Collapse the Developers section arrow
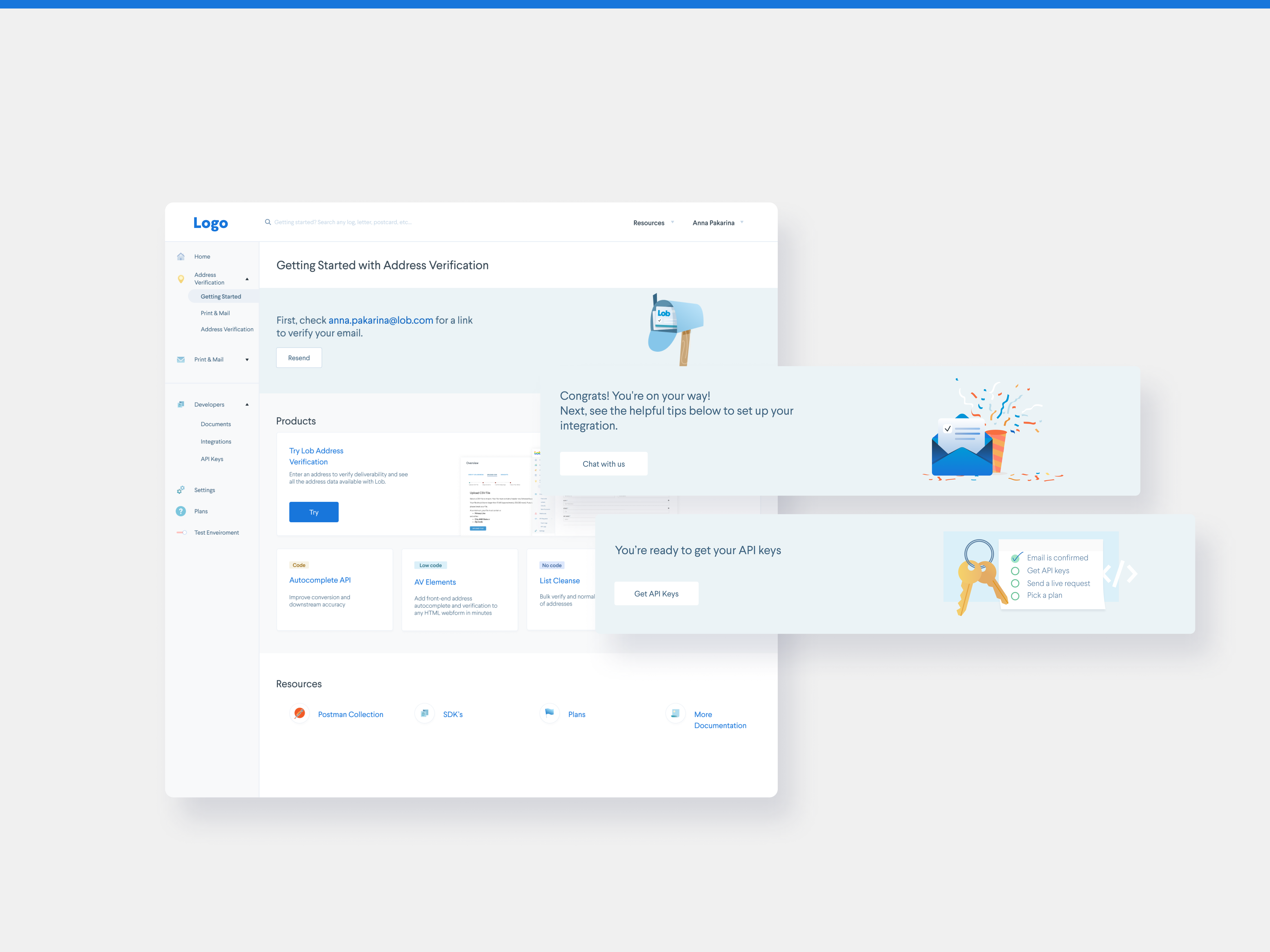 [247, 405]
